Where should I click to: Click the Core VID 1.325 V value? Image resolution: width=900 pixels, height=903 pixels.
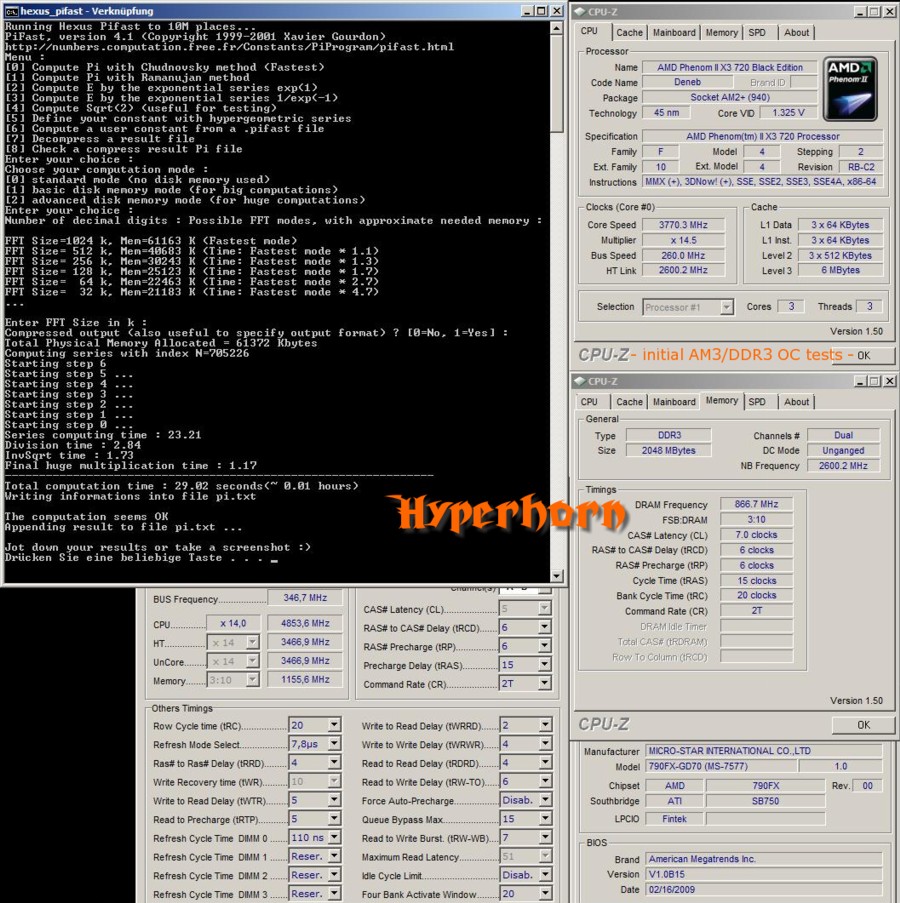tap(788, 113)
